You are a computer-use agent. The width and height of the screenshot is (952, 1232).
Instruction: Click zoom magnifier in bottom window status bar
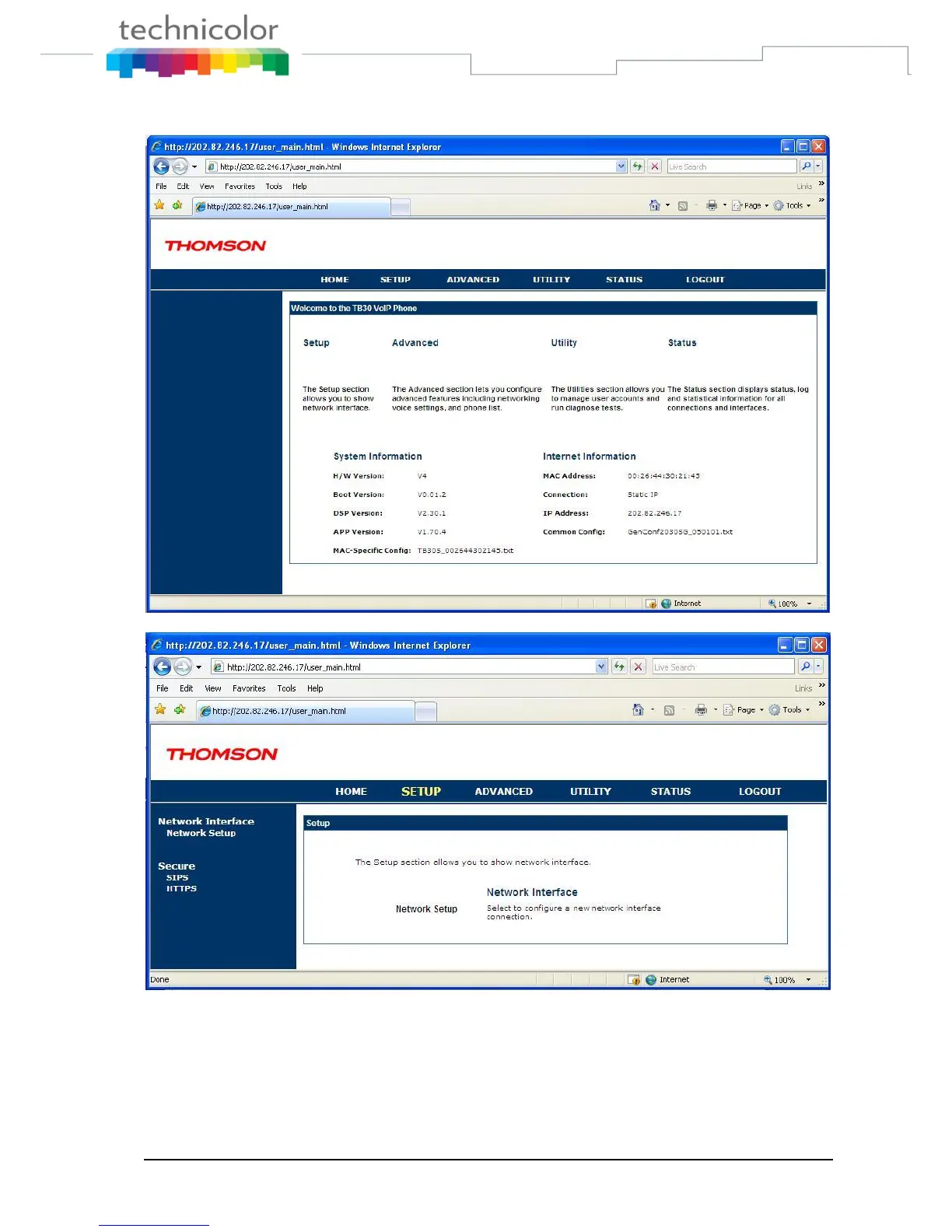click(x=768, y=980)
